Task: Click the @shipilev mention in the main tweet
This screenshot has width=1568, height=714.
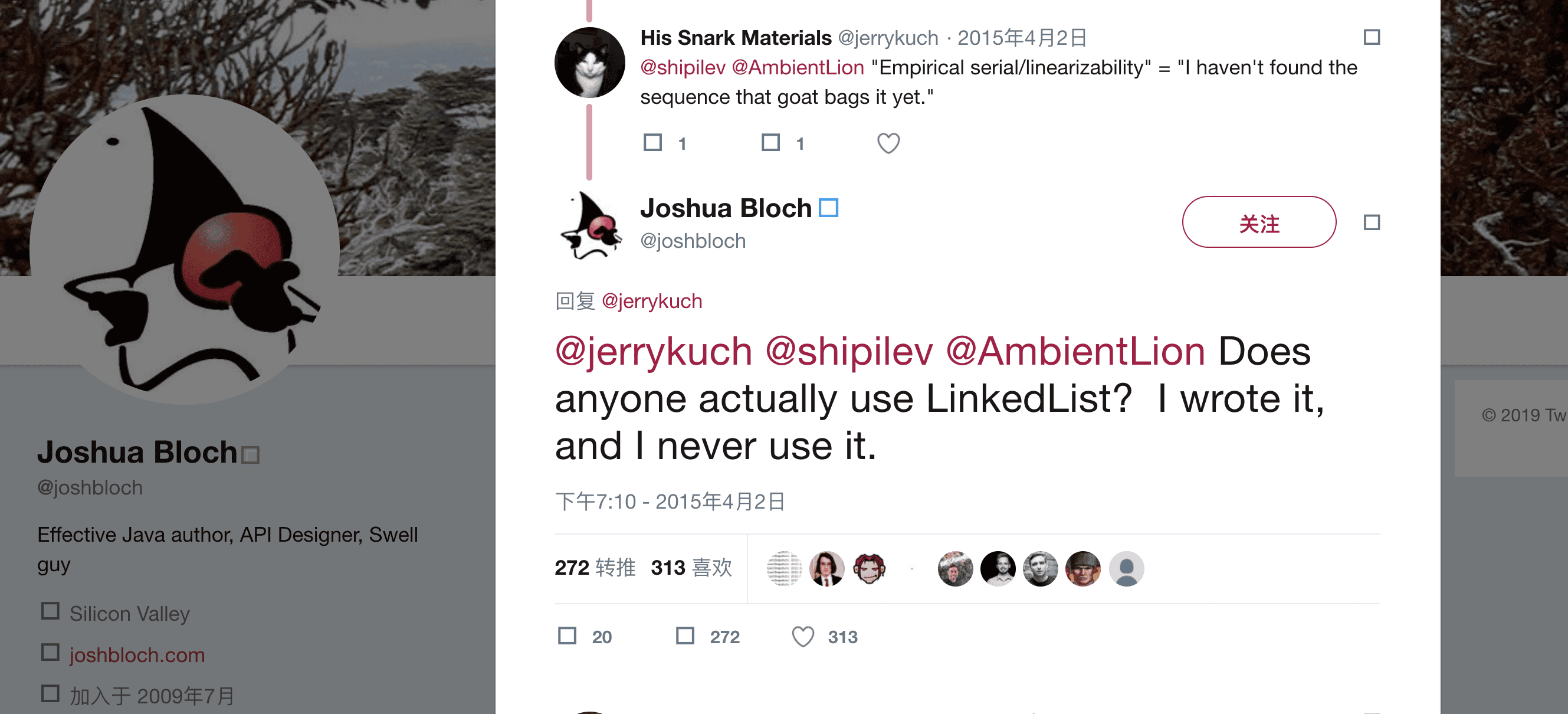Action: 848,352
